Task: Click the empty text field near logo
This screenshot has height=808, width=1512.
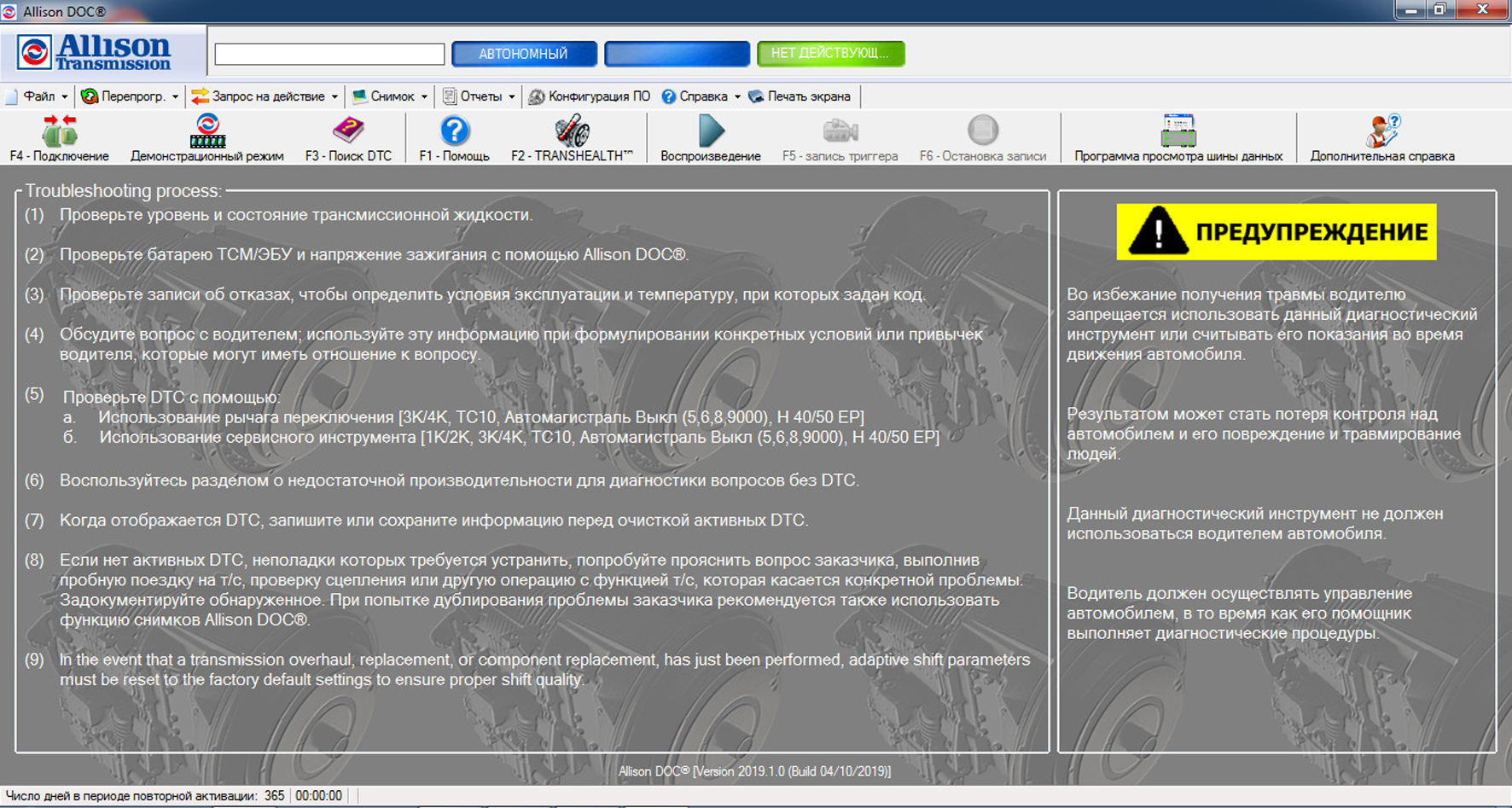Action: click(329, 55)
